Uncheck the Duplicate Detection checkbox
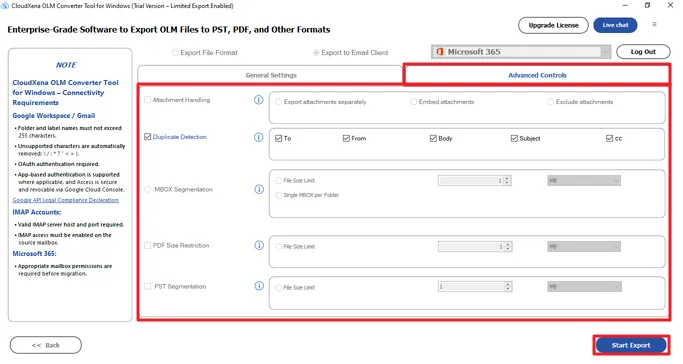This screenshot has width=683, height=364. point(148,137)
